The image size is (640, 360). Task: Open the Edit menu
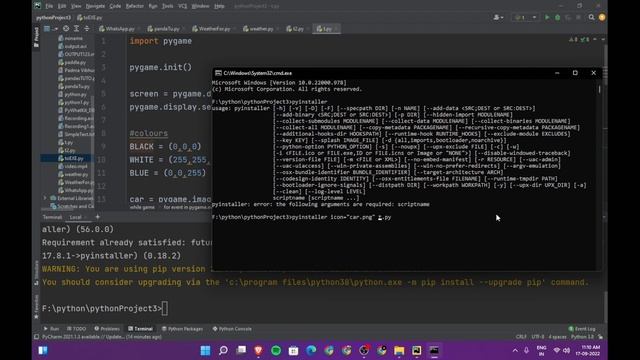62,6
